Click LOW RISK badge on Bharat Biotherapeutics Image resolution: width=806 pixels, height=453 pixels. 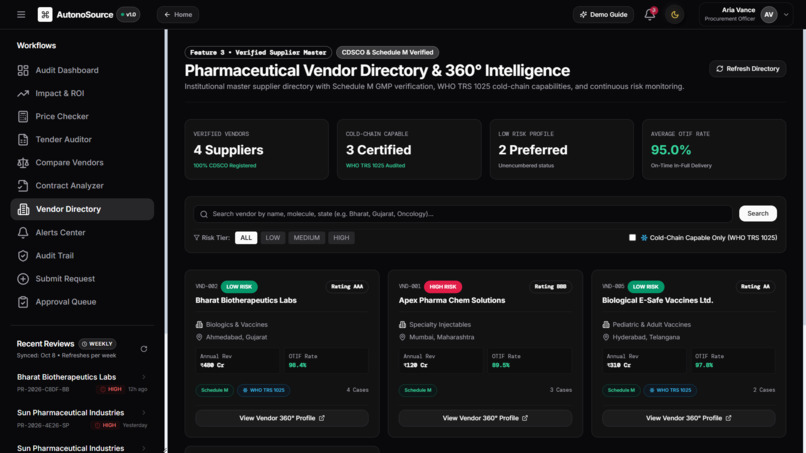[239, 286]
